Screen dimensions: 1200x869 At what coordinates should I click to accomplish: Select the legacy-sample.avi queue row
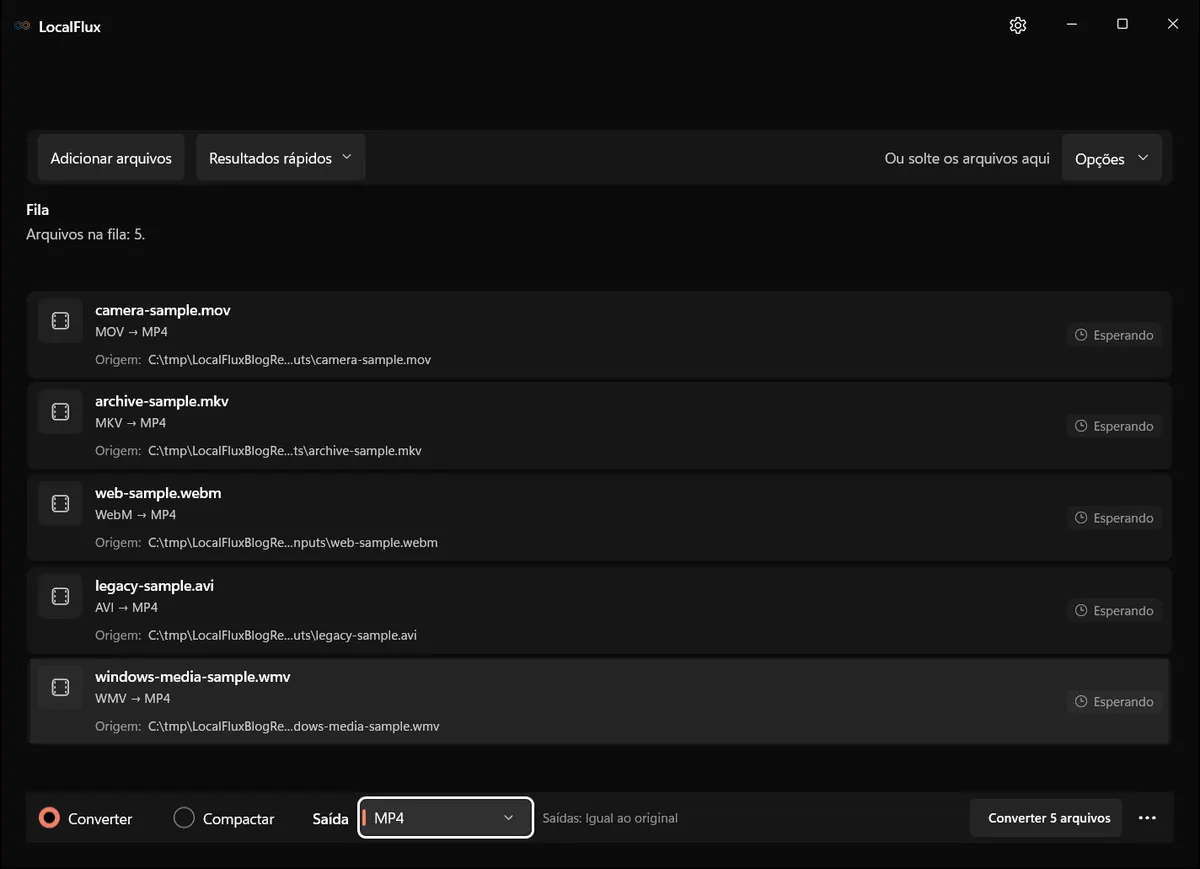pyautogui.click(x=600, y=610)
